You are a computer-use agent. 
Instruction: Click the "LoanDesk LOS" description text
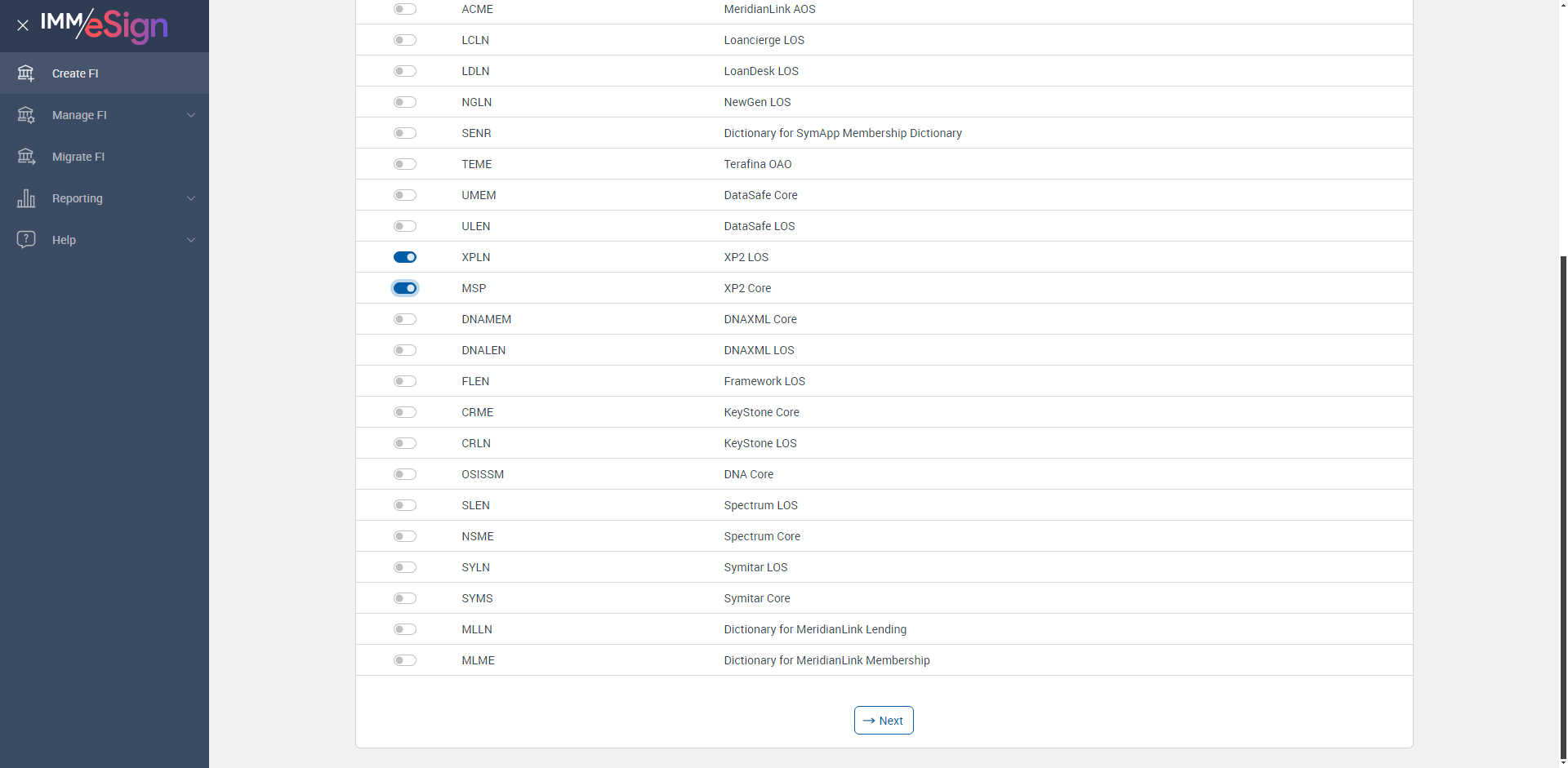pyautogui.click(x=761, y=71)
